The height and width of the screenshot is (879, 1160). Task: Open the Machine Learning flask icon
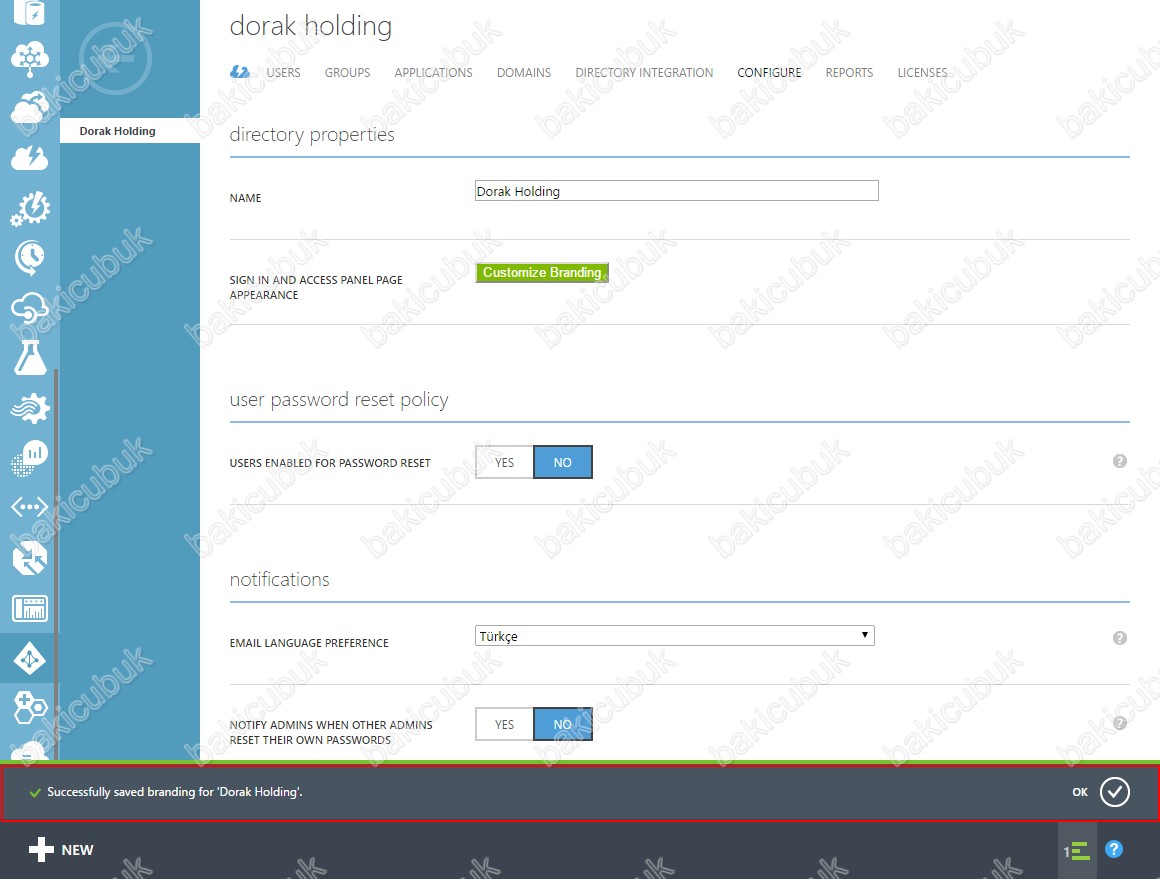(x=30, y=357)
